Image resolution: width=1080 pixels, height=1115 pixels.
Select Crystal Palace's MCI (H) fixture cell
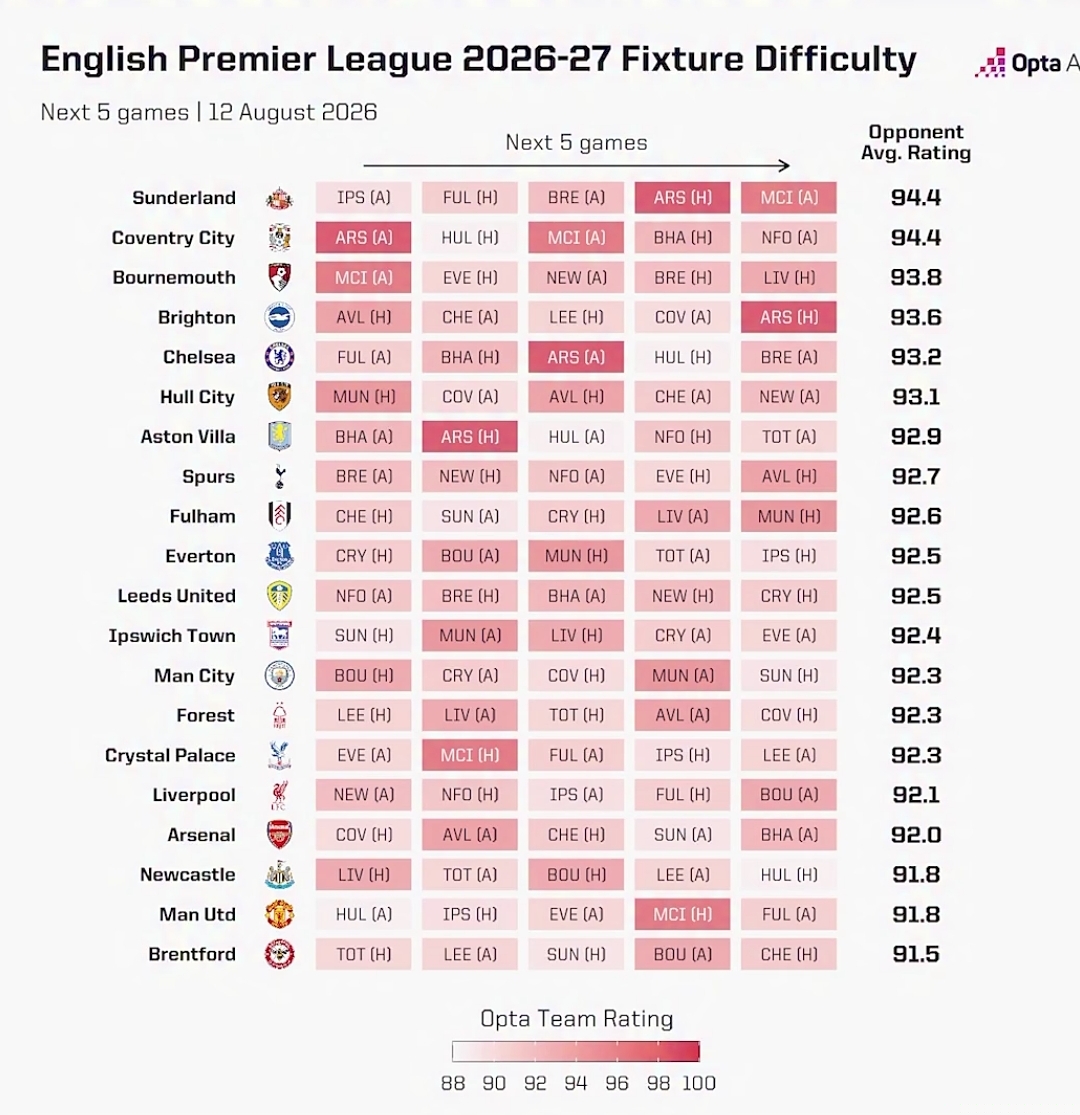[x=470, y=755]
